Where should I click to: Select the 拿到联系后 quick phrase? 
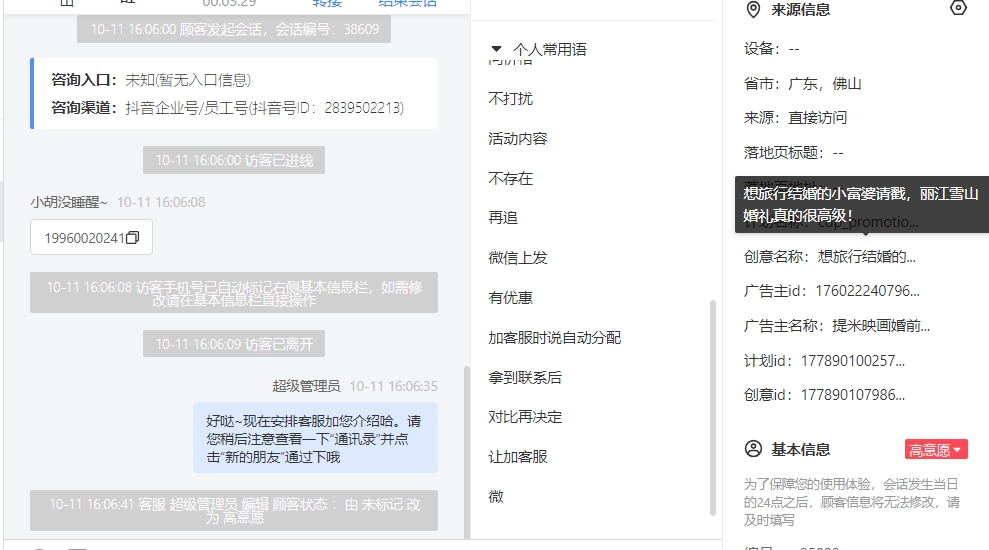tap(525, 377)
